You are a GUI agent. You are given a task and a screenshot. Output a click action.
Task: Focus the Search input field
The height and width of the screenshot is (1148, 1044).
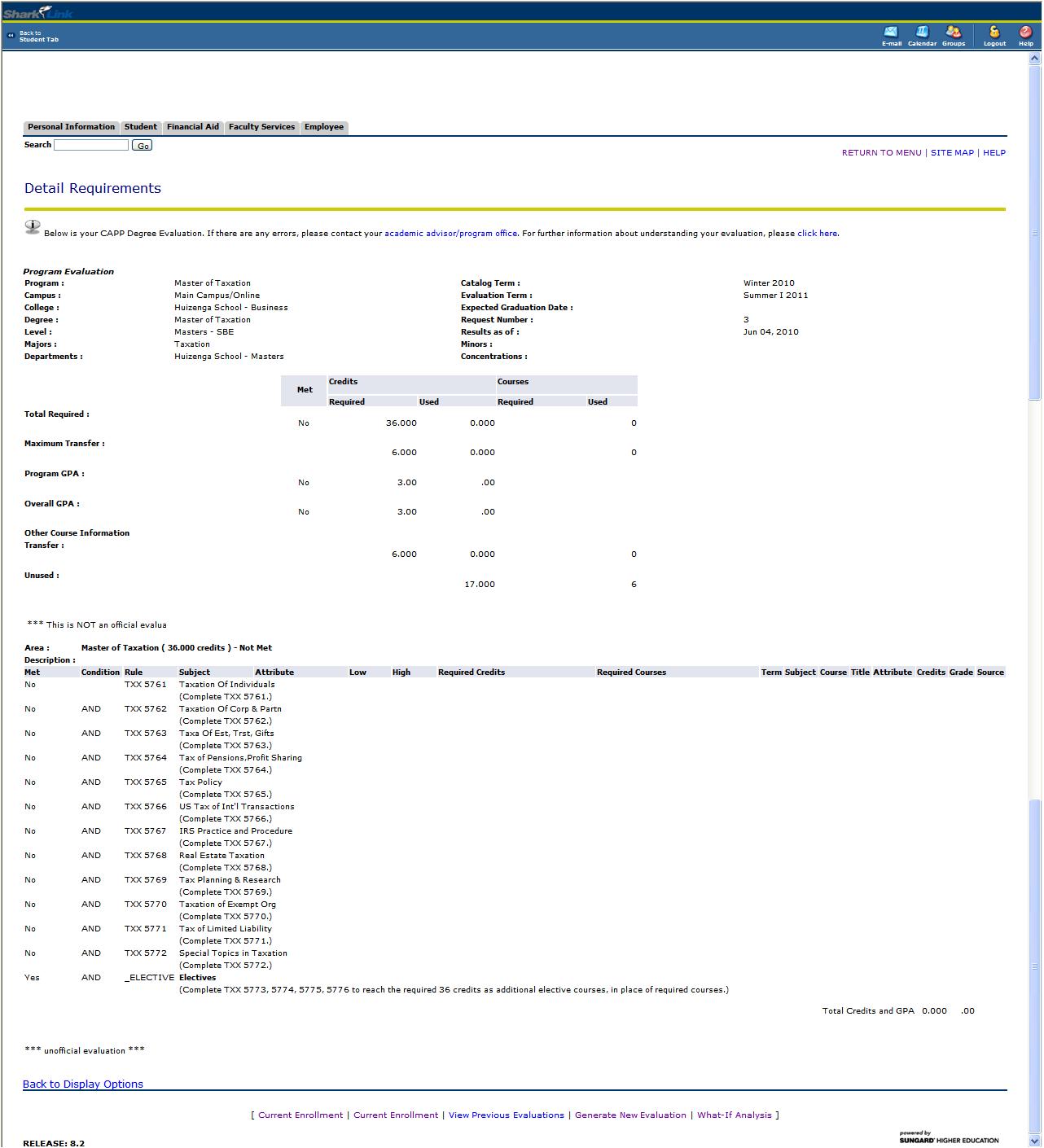coord(91,145)
